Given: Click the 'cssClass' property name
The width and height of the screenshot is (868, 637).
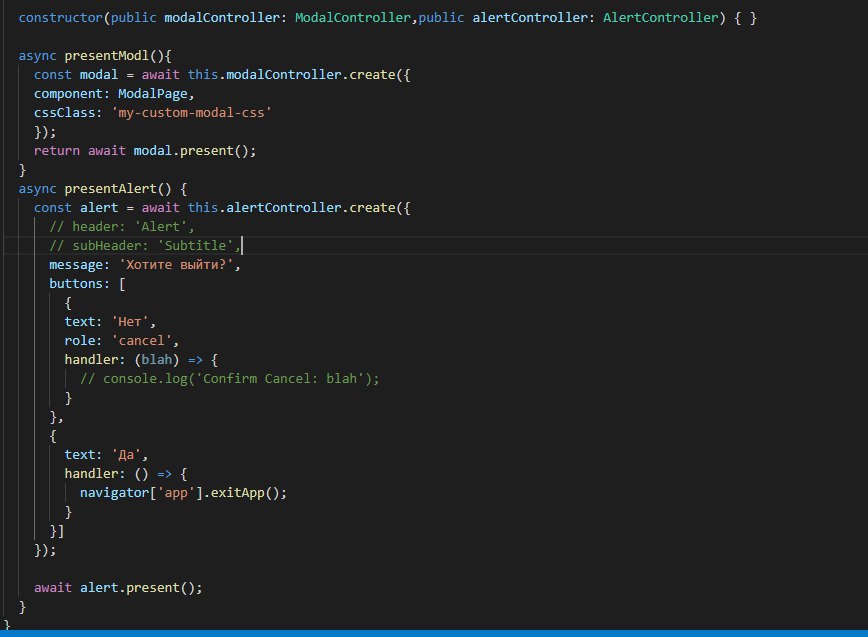Looking at the screenshot, I should pyautogui.click(x=65, y=113).
